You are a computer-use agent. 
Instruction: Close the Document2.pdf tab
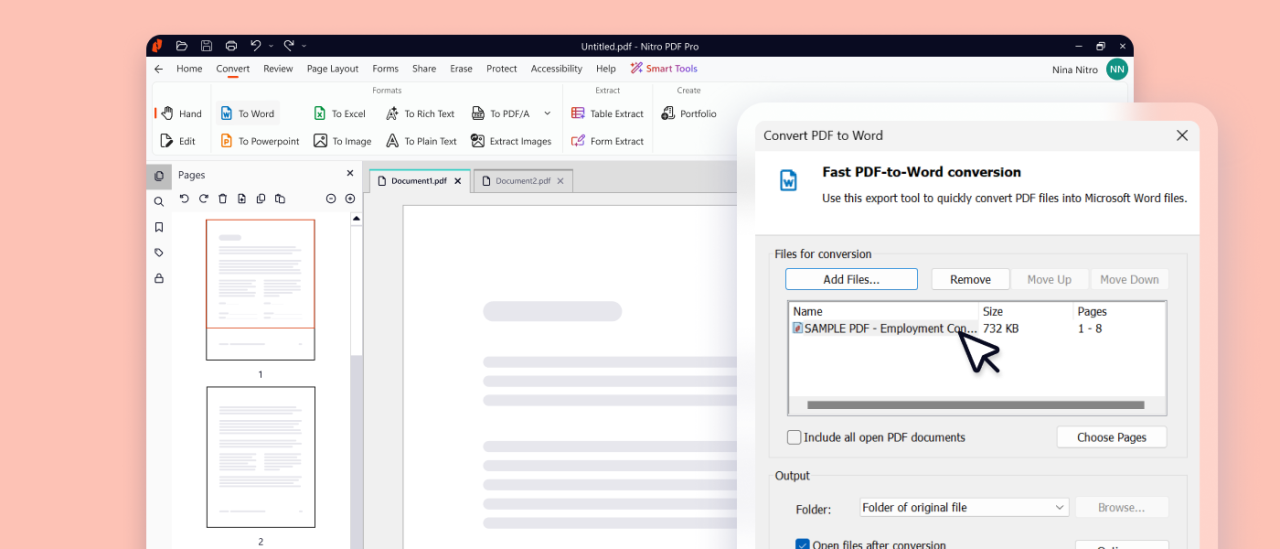[561, 181]
